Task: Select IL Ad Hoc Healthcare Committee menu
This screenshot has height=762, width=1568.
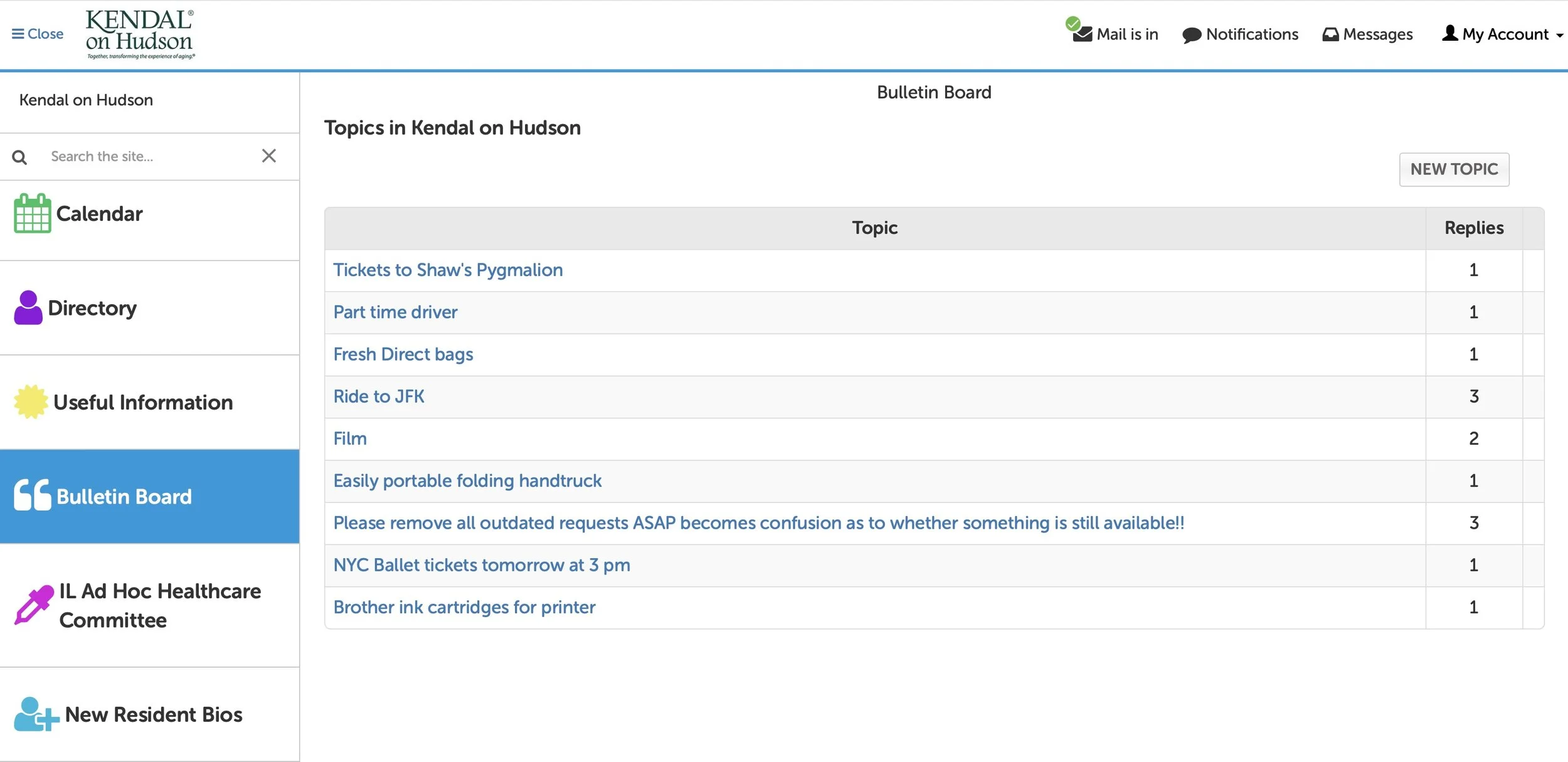Action: click(x=159, y=605)
